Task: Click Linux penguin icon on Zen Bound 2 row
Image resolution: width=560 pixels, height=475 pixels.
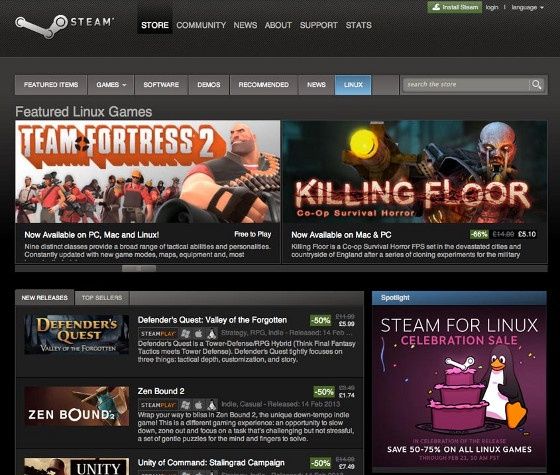Action: coord(212,405)
